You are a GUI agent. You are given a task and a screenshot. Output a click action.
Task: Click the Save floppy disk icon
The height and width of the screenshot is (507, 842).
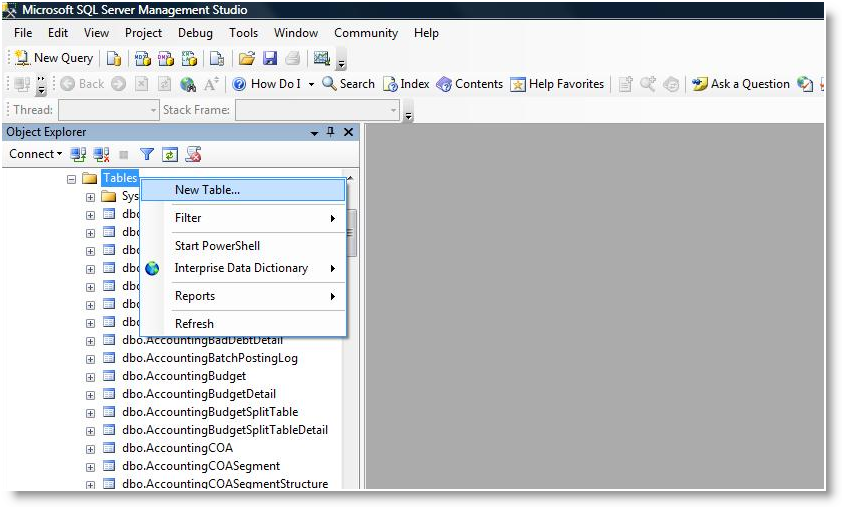[x=269, y=58]
